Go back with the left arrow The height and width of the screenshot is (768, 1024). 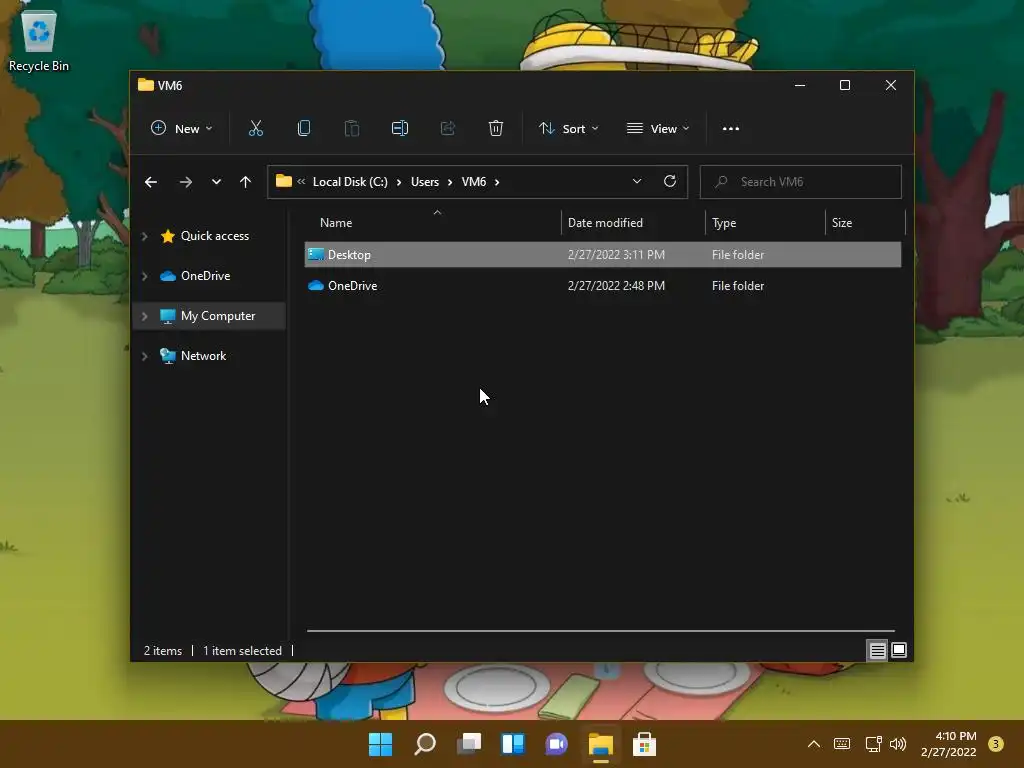click(x=151, y=182)
